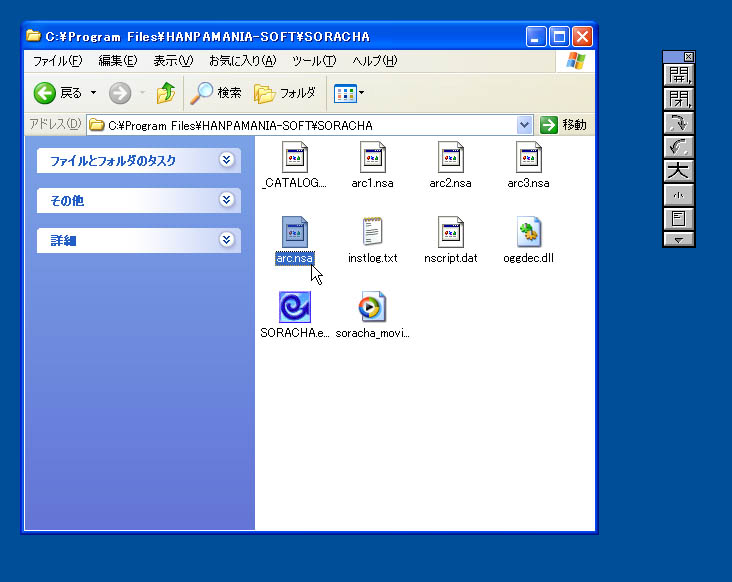Close the floating palette with X

(689, 57)
